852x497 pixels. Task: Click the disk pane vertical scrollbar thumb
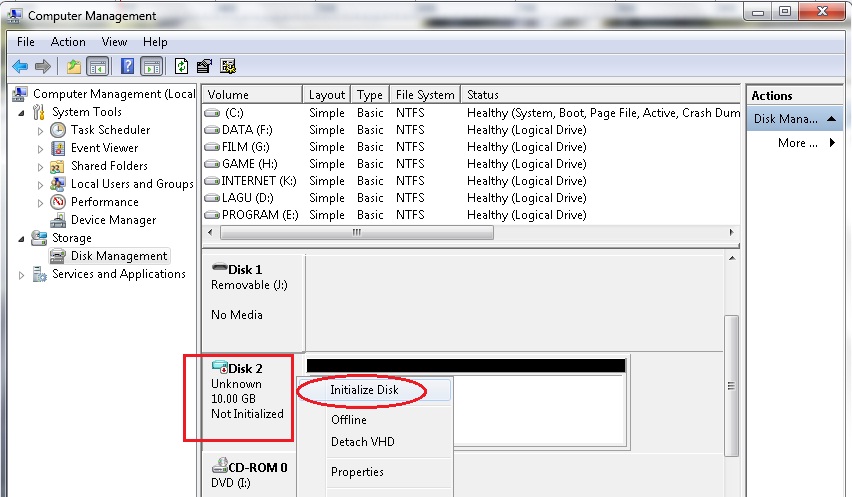[x=731, y=386]
